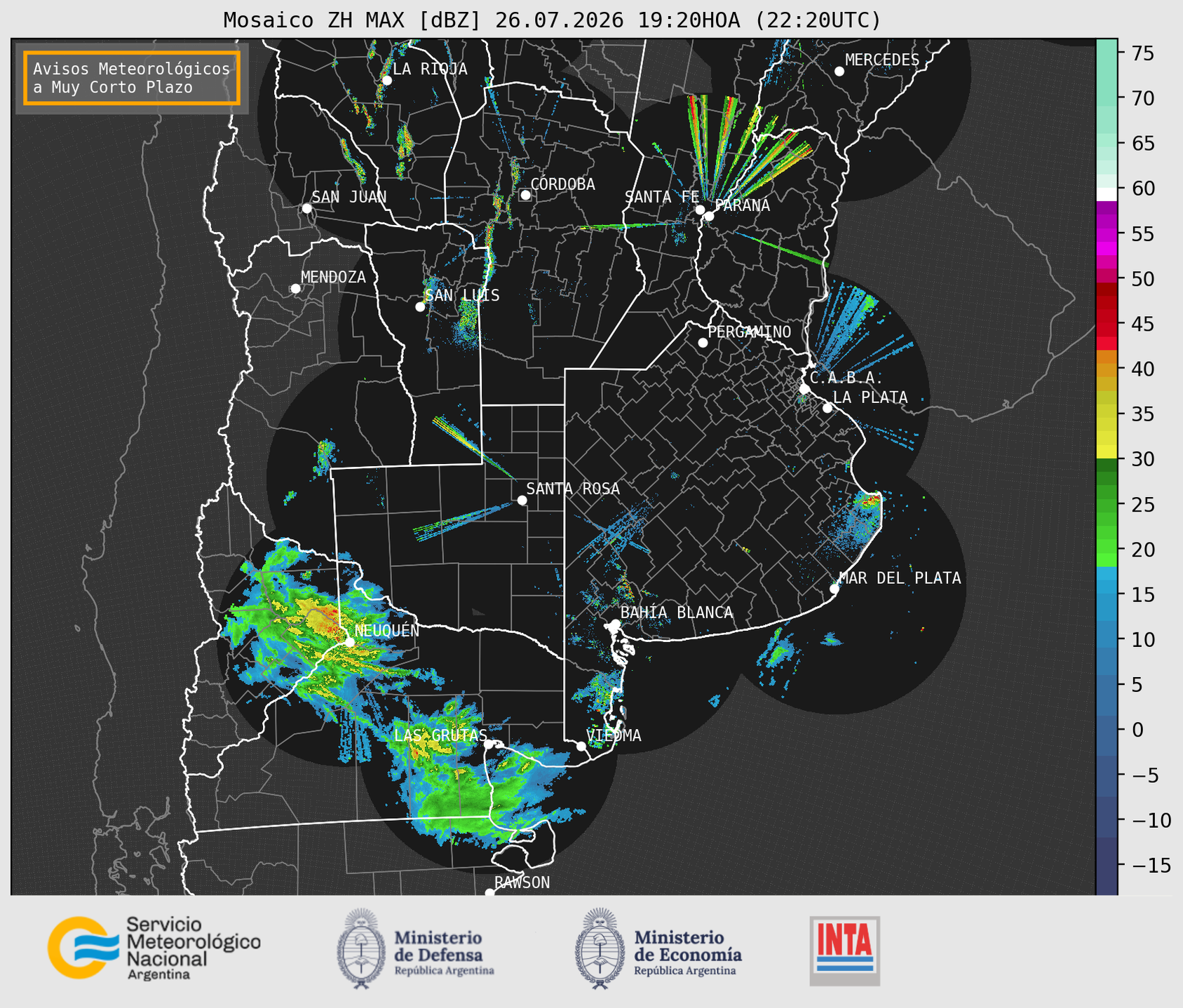Image resolution: width=1183 pixels, height=1008 pixels.
Task: Click the Avisos Meteorológicos a Muy Corto Plazo box
Action: 132,78
